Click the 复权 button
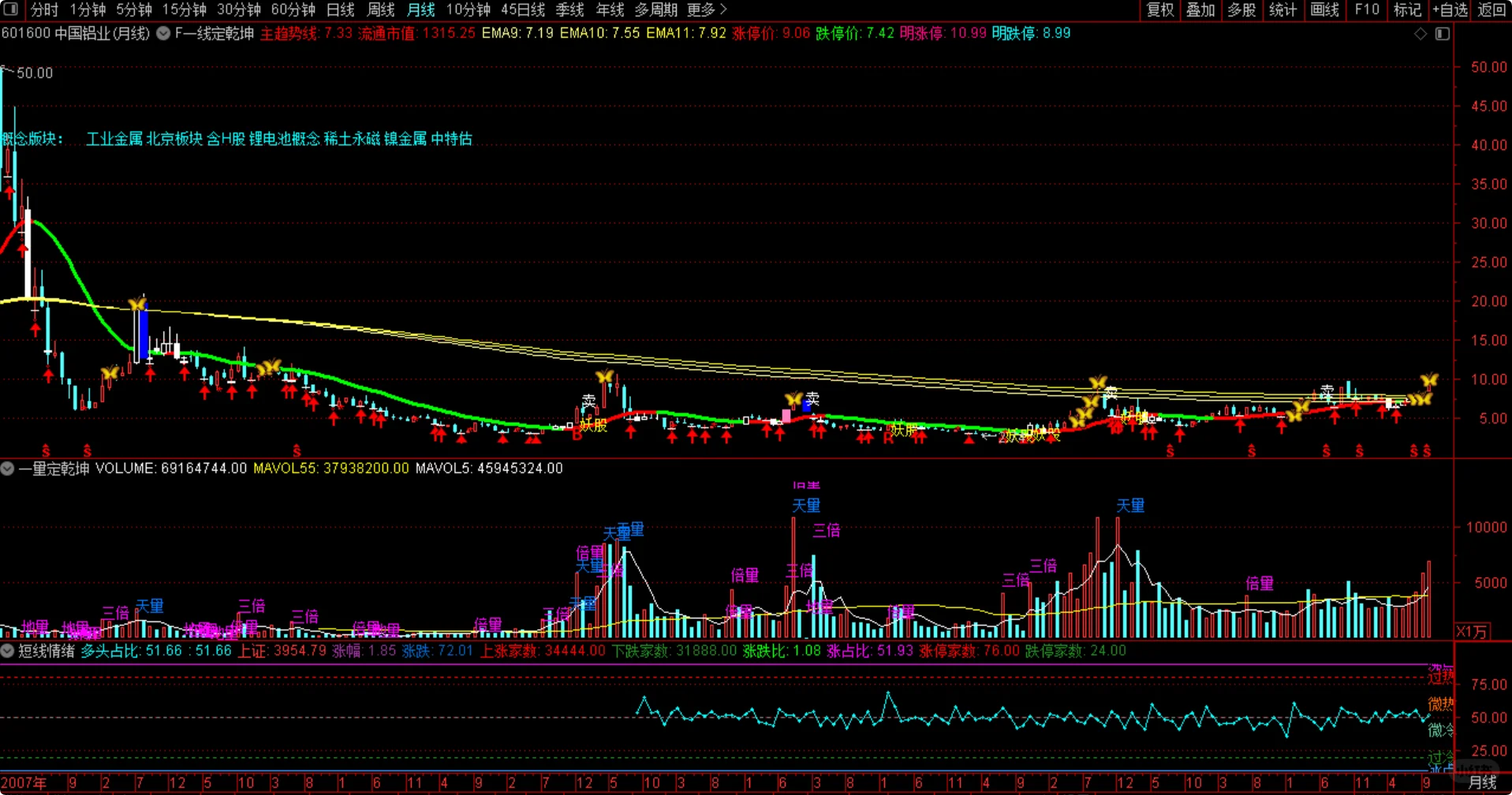 tap(1160, 9)
